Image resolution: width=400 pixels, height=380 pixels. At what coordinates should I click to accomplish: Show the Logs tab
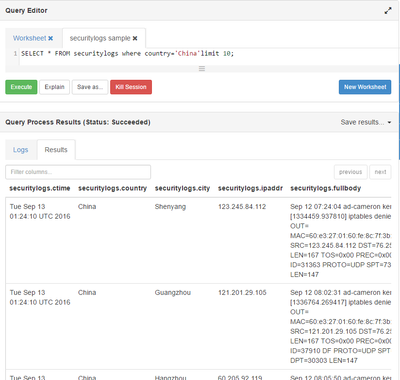(x=20, y=150)
